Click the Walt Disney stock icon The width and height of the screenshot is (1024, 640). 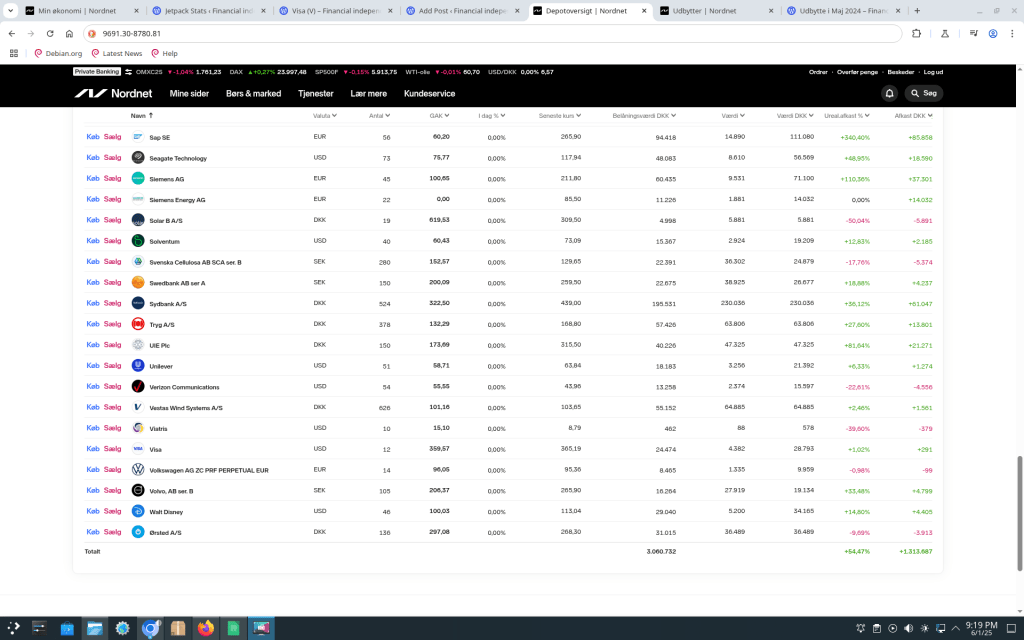click(x=138, y=511)
